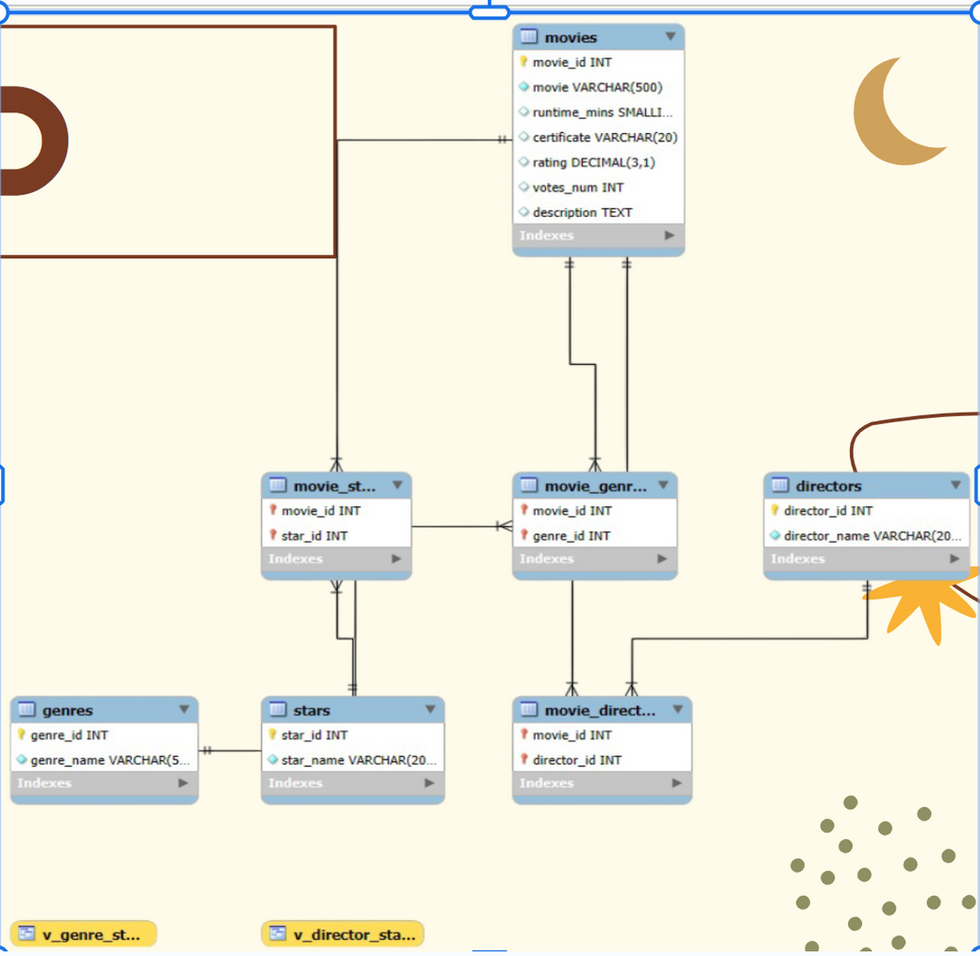Click the red key icon beside star_id in movie_st

(275, 535)
